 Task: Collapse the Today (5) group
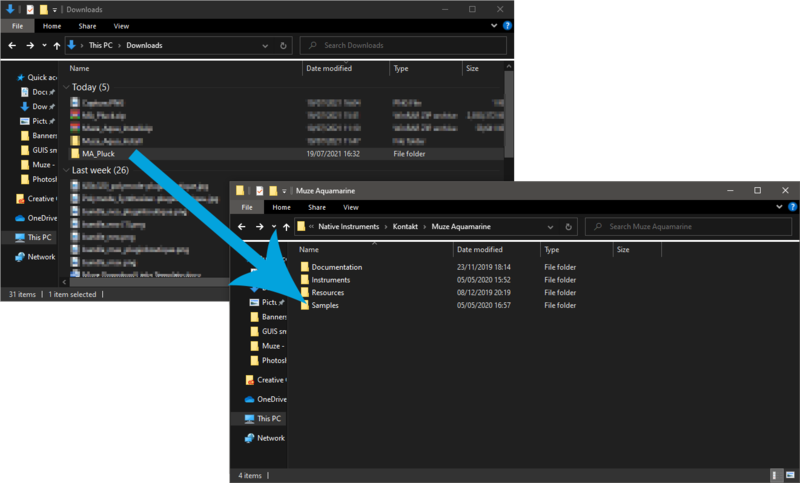tap(66, 87)
